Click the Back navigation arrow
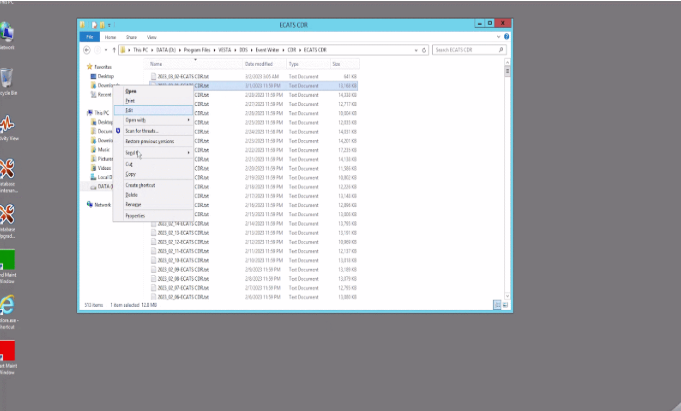The height and width of the screenshot is (411, 681). click(87, 50)
